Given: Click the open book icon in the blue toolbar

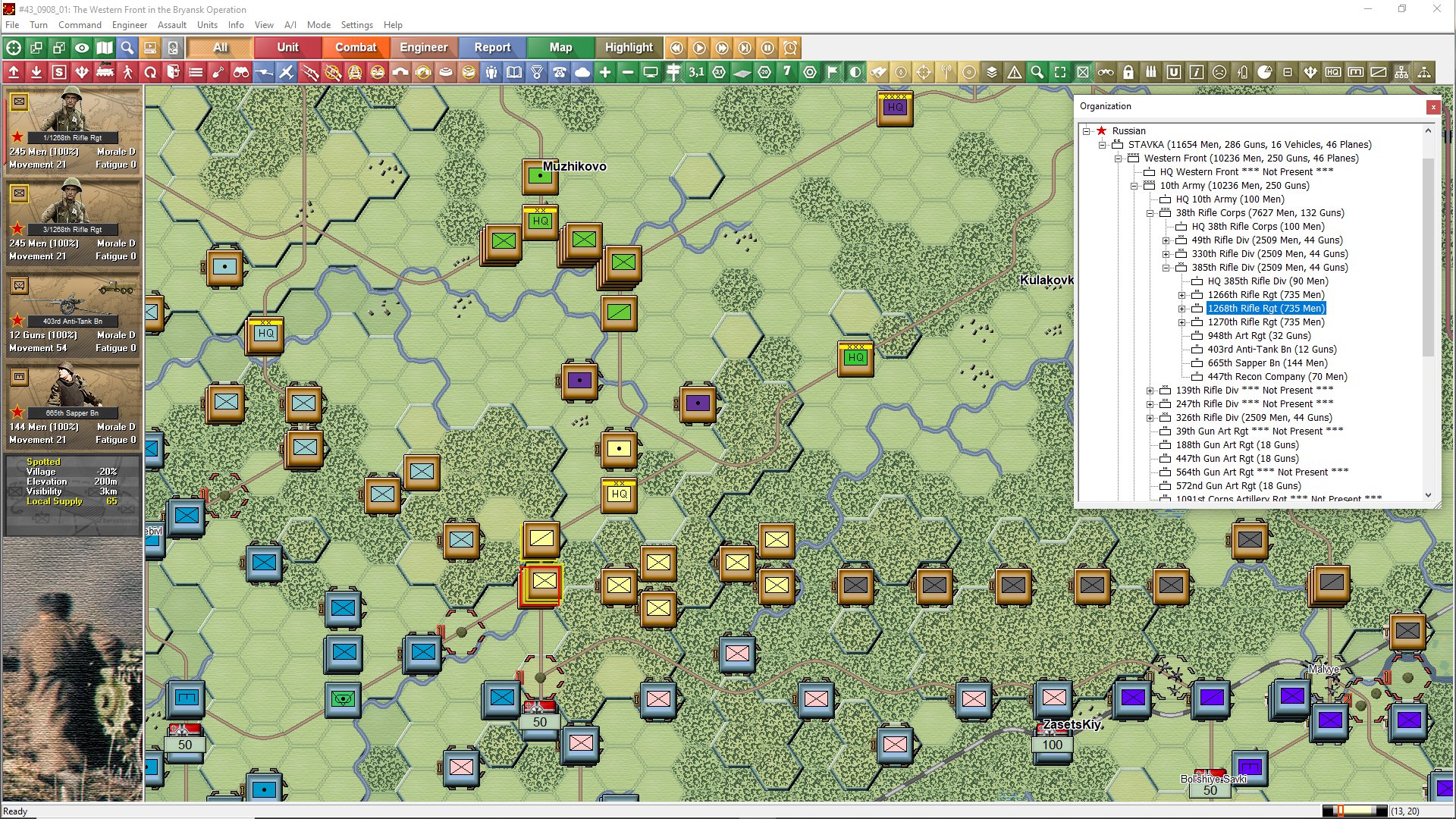Looking at the screenshot, I should (x=514, y=72).
